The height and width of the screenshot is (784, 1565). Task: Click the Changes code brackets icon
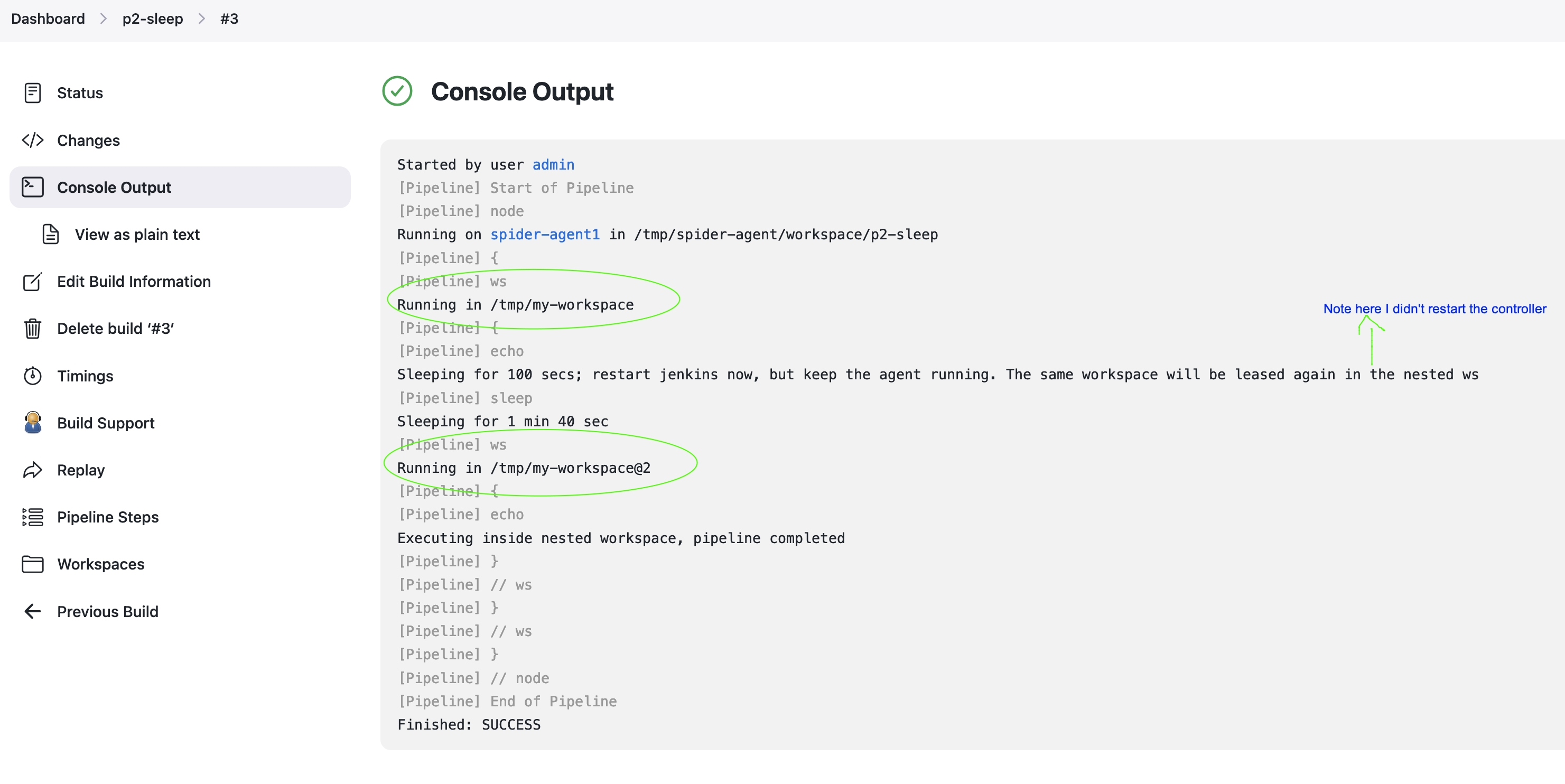(x=32, y=141)
